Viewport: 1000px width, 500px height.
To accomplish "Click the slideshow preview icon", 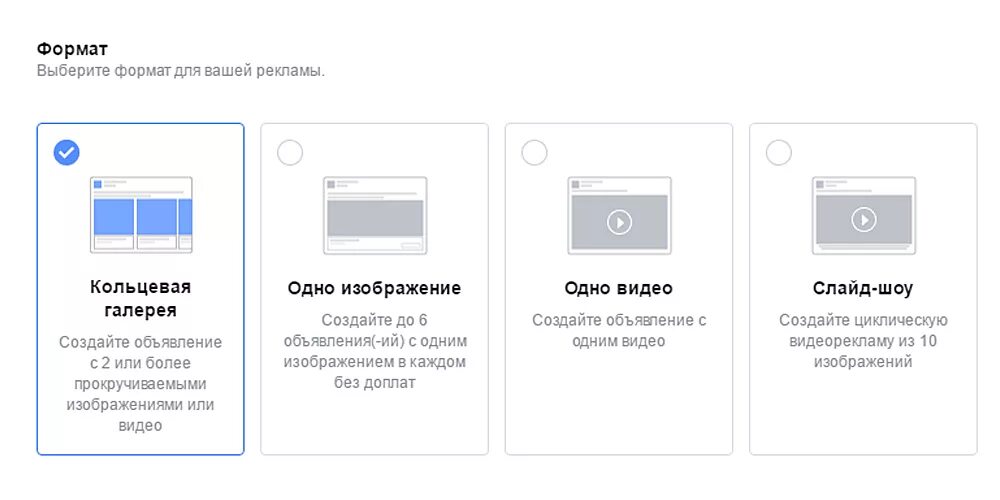I will click(x=863, y=214).
